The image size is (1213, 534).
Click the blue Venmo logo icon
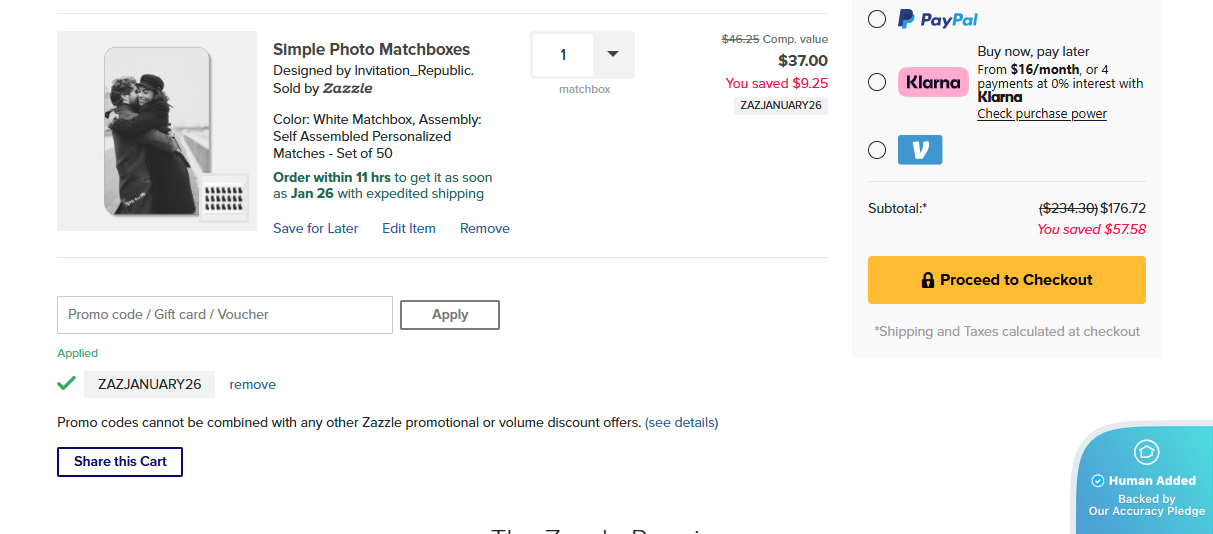click(x=920, y=150)
